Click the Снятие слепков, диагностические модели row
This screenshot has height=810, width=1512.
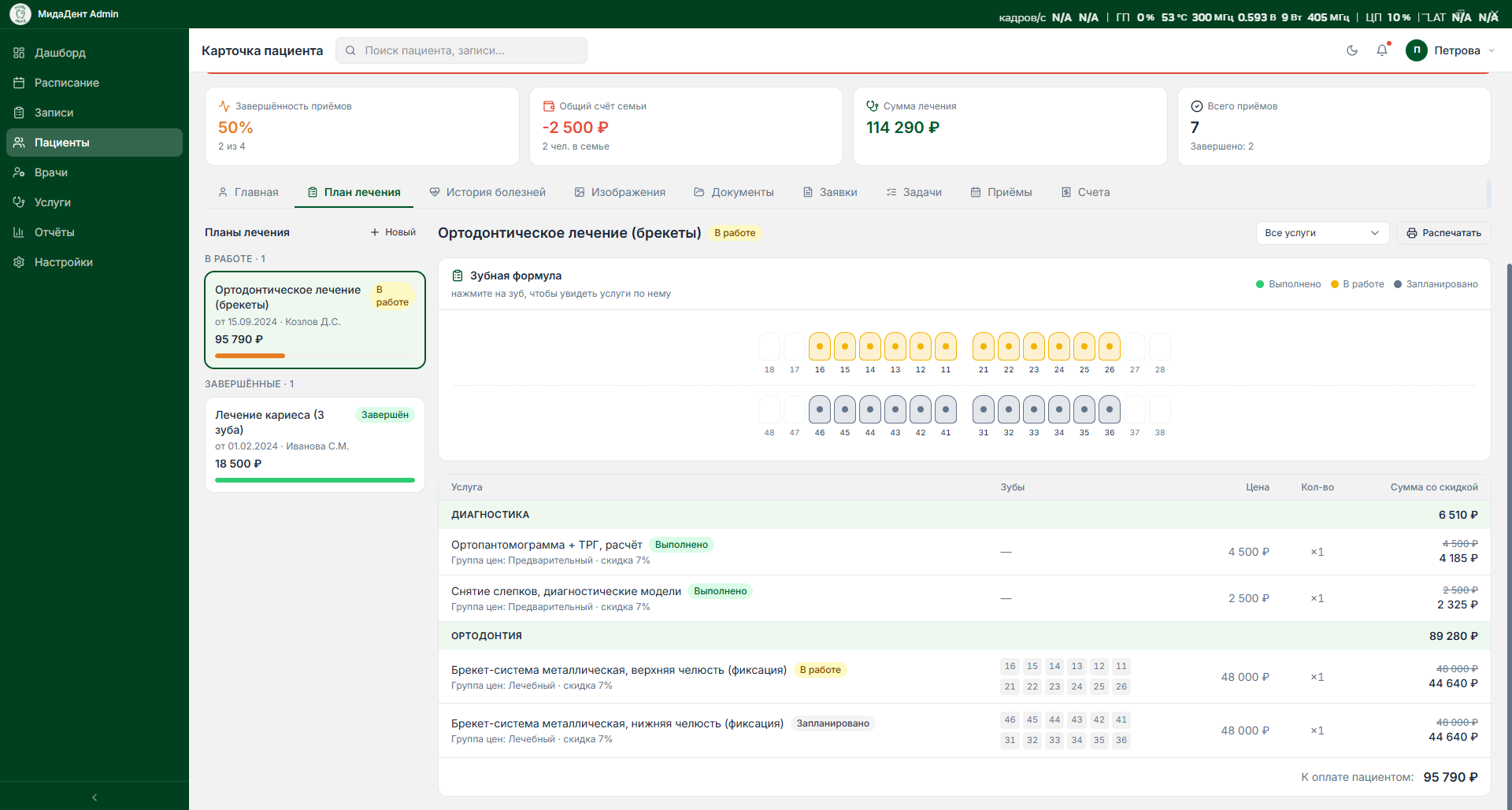(964, 598)
